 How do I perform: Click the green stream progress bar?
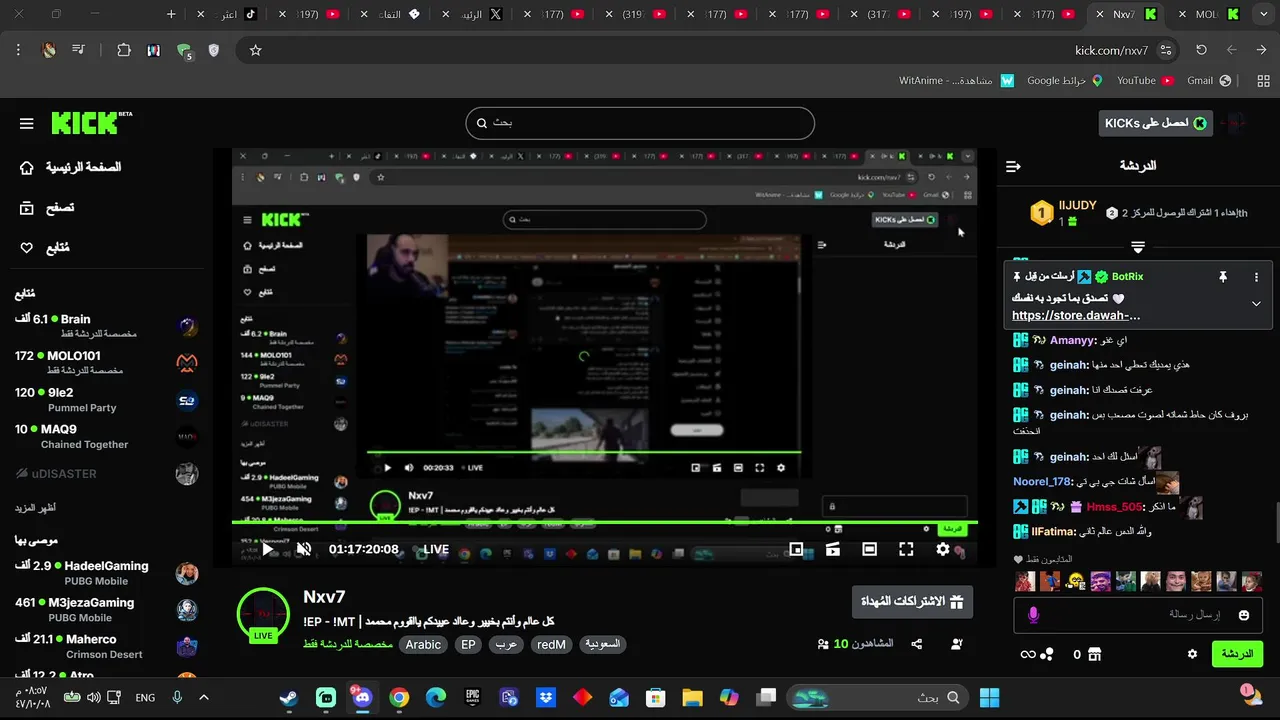pyautogui.click(x=604, y=522)
